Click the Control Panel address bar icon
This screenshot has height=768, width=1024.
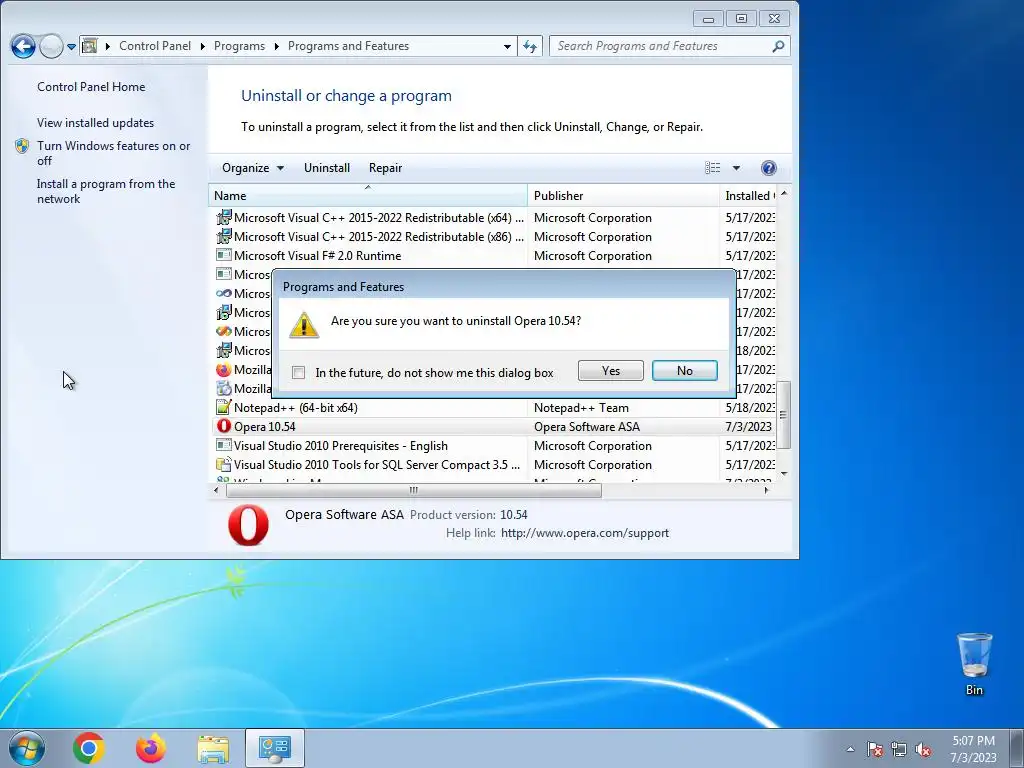tap(90, 46)
